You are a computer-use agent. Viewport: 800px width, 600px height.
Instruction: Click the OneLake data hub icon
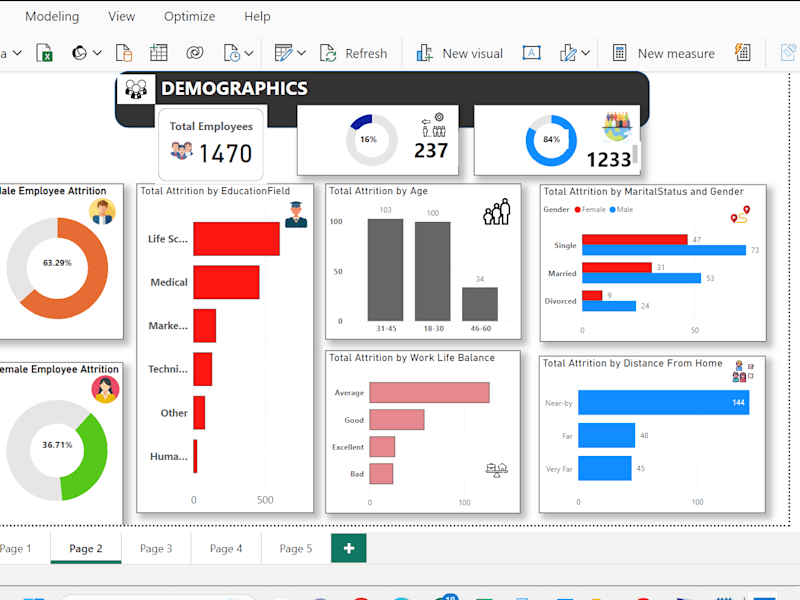(80, 53)
